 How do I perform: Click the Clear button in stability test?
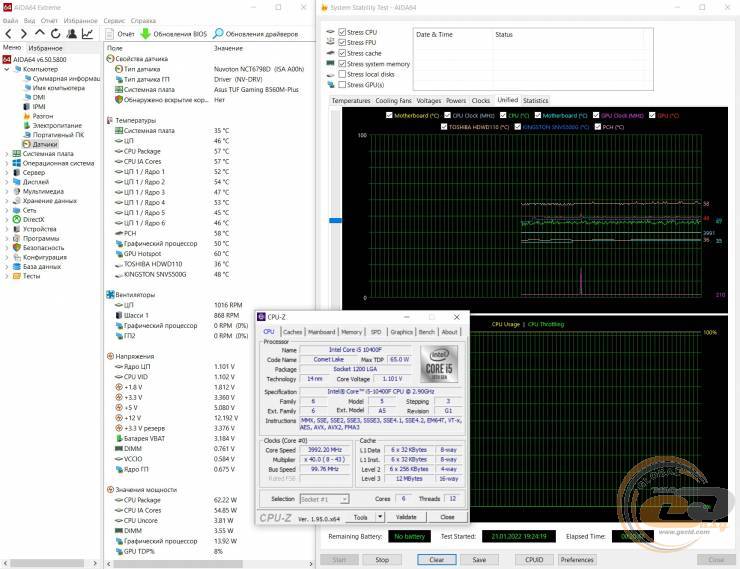[x=437, y=560]
